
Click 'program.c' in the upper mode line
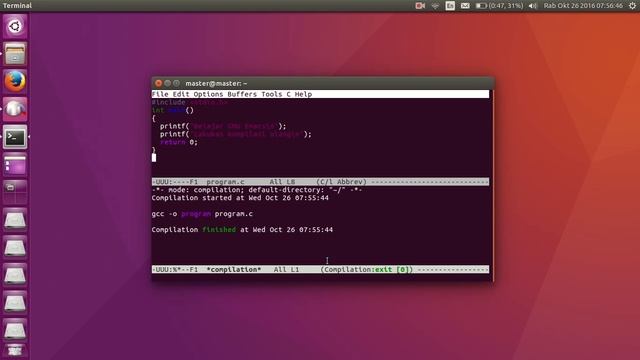(225, 182)
